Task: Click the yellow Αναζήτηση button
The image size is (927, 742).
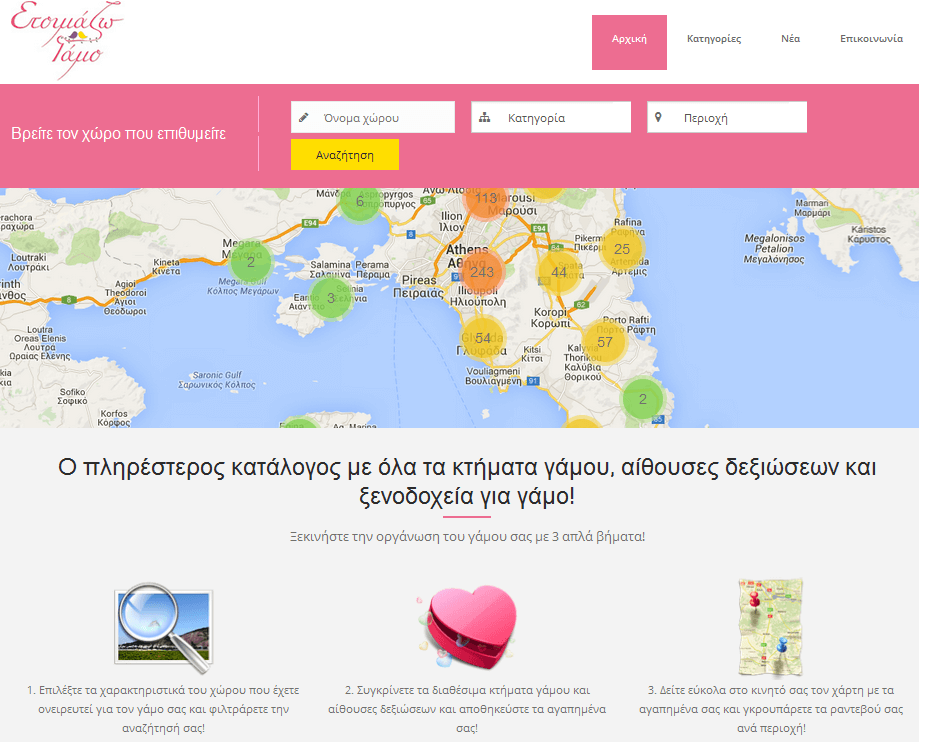Action: coord(345,155)
